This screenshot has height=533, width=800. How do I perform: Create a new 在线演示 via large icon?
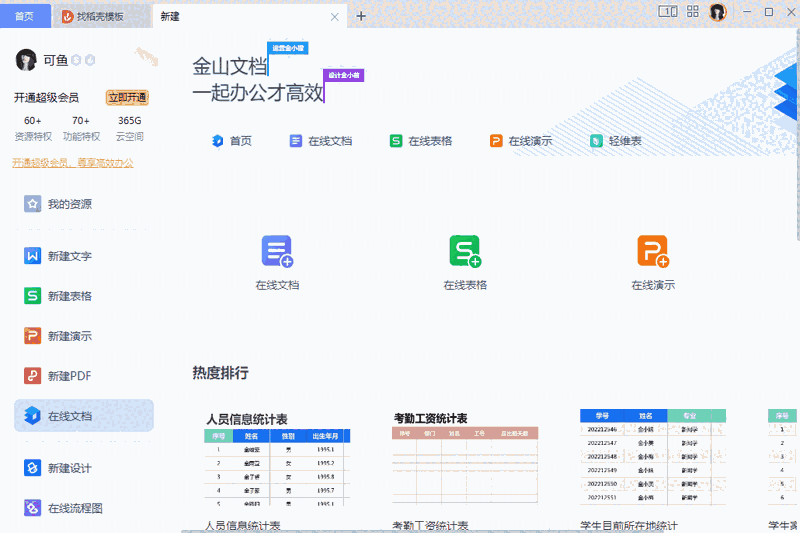click(653, 251)
